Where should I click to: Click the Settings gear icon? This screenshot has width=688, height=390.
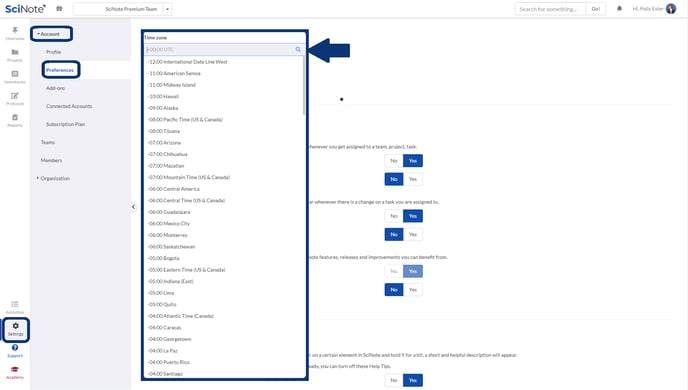point(15,326)
